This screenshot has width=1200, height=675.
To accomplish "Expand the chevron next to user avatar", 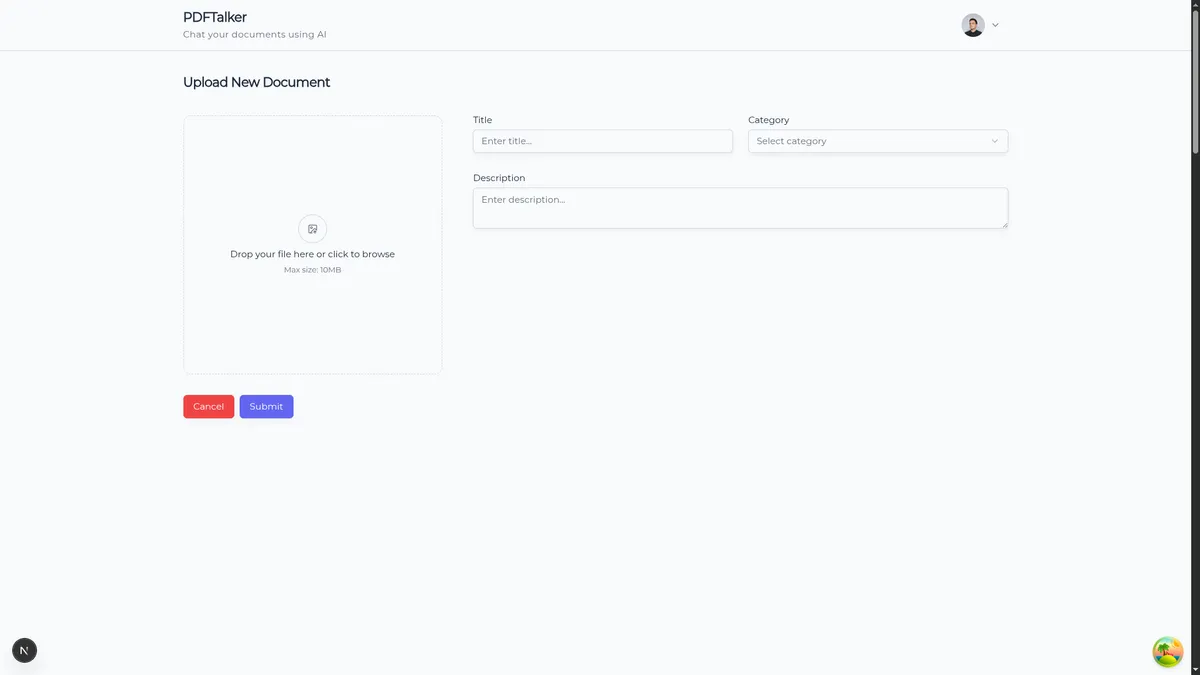I will click(x=995, y=25).
